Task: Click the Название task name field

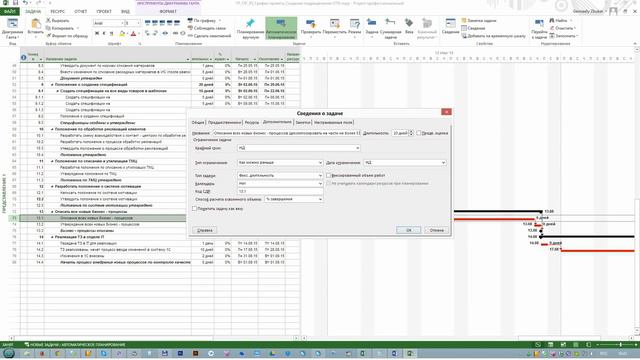Action: coord(287,133)
